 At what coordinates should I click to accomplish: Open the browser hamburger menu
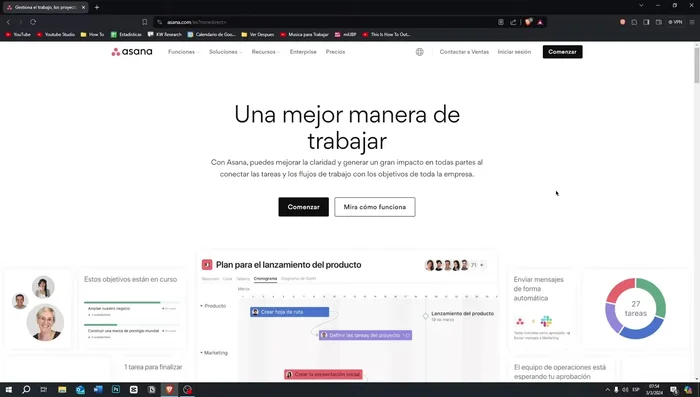[692, 22]
